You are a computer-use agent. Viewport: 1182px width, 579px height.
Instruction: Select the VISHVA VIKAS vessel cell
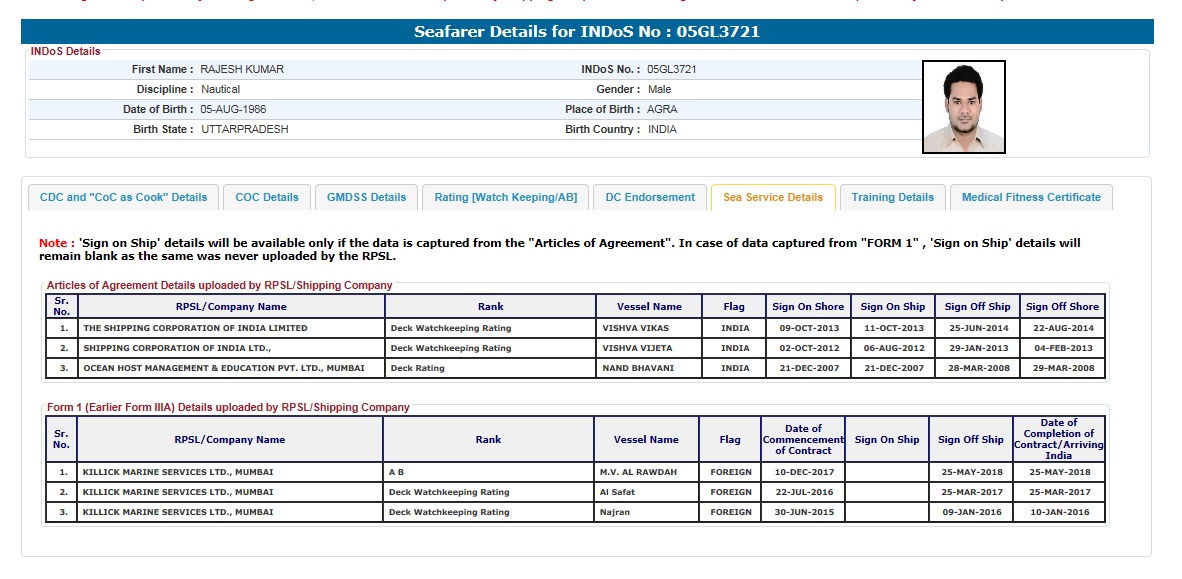647,328
